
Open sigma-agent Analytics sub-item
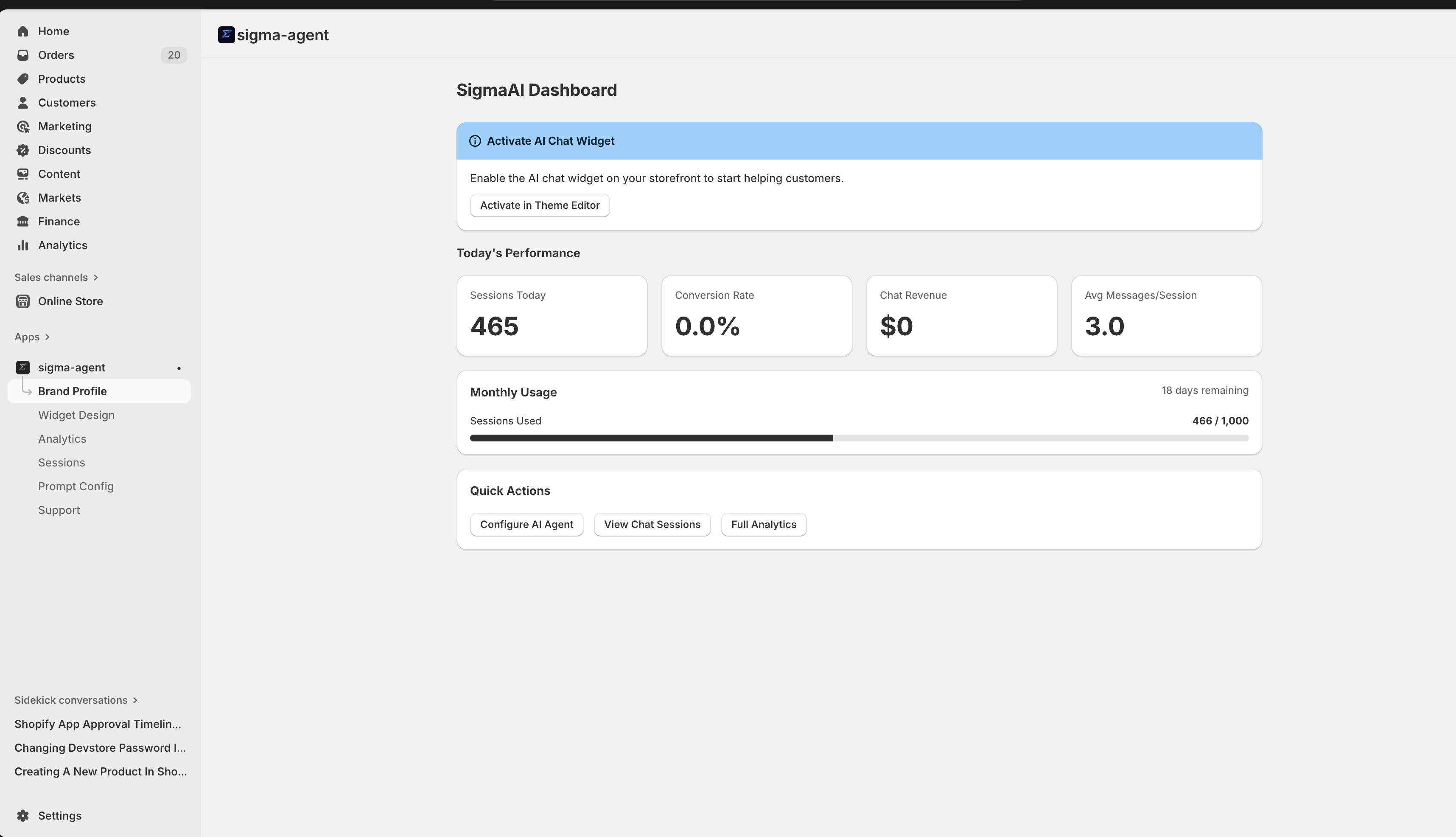[99, 438]
